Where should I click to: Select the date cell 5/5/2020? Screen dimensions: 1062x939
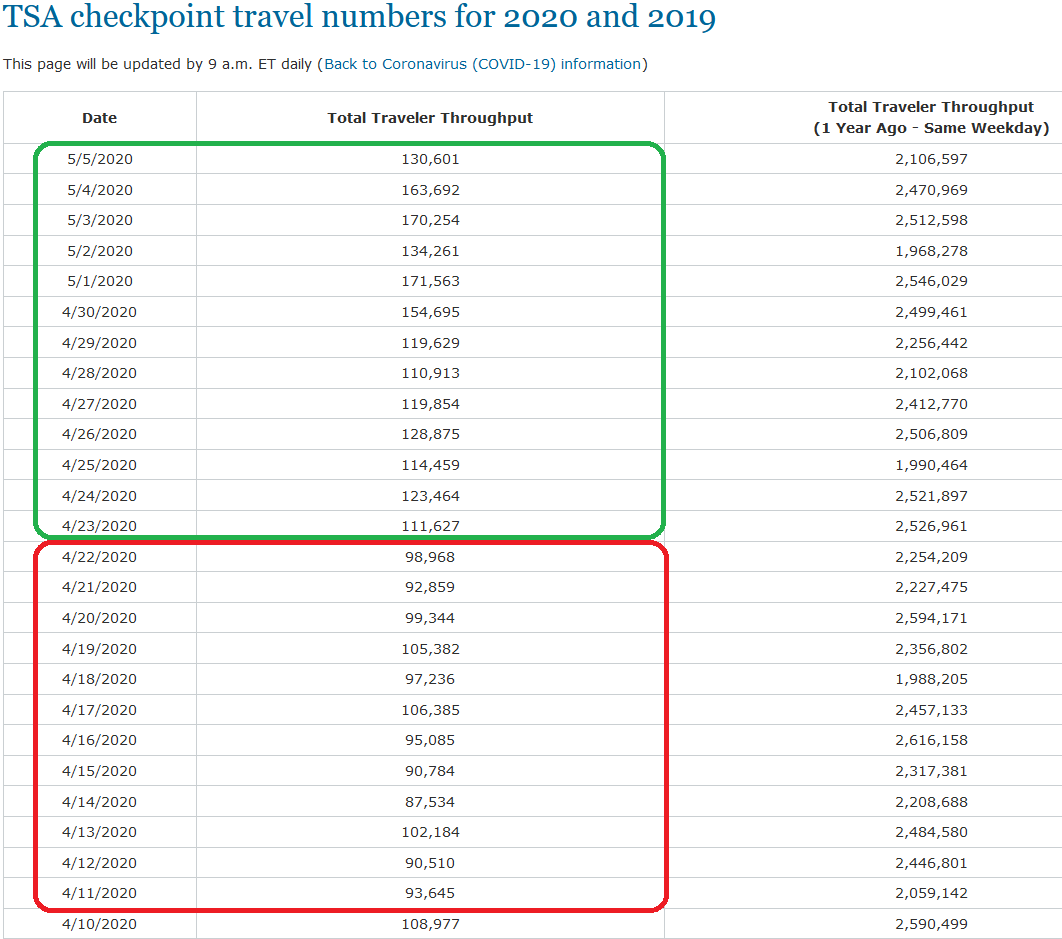pos(100,159)
